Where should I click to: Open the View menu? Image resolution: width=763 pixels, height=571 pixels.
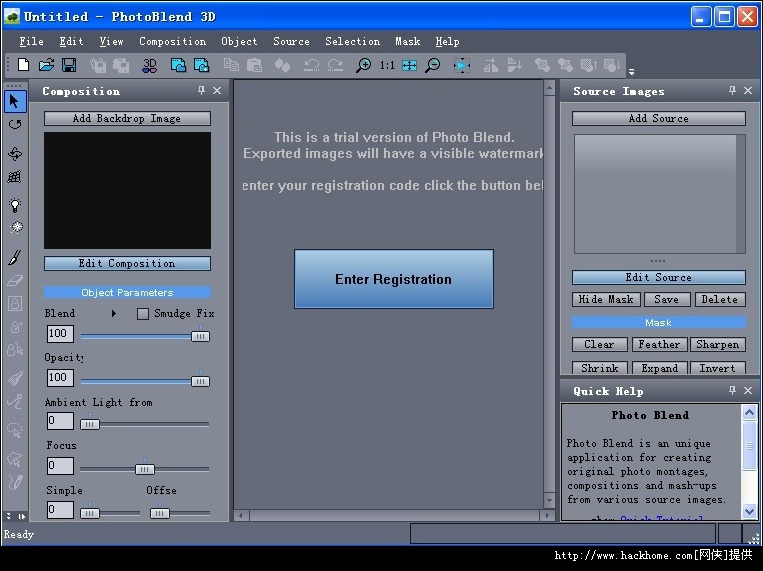[x=111, y=41]
